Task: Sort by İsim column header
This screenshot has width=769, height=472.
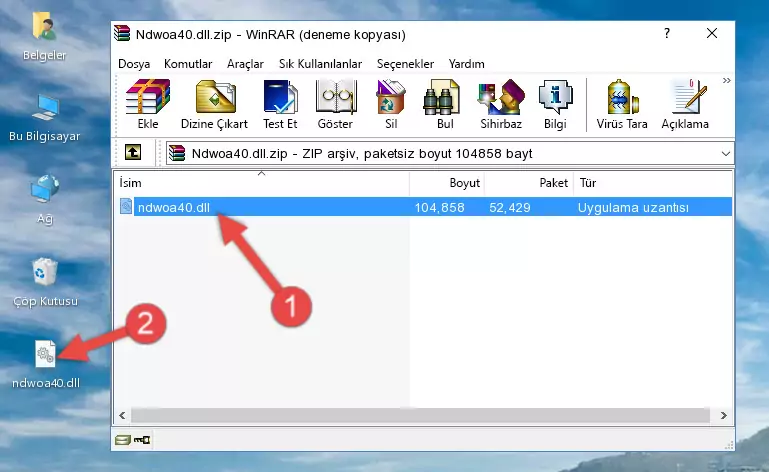Action: tap(262, 183)
